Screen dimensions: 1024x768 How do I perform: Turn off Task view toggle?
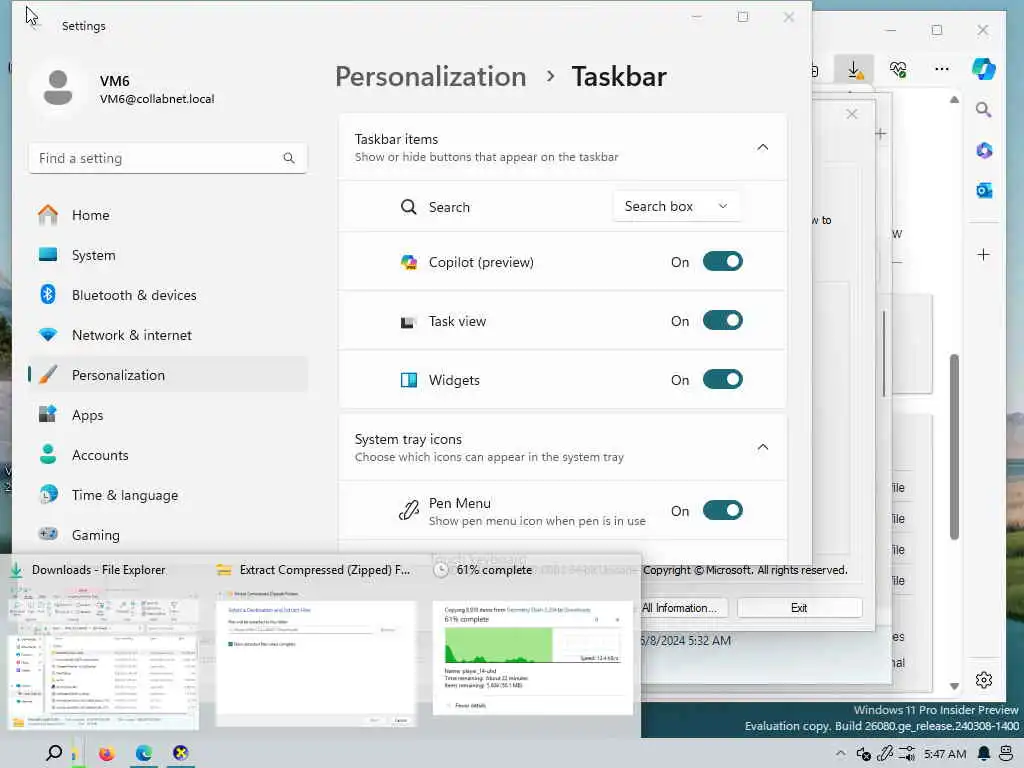click(722, 321)
